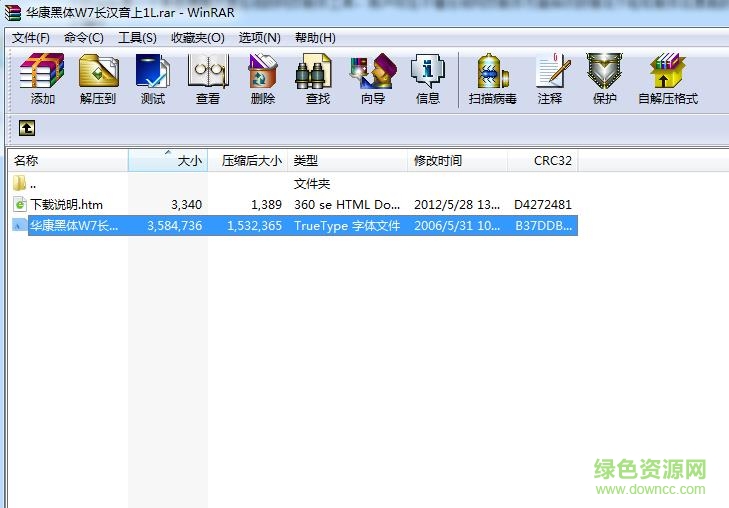The width and height of the screenshot is (729, 508).
Task: Select the 下载说明.htm file name
Action: point(66,205)
